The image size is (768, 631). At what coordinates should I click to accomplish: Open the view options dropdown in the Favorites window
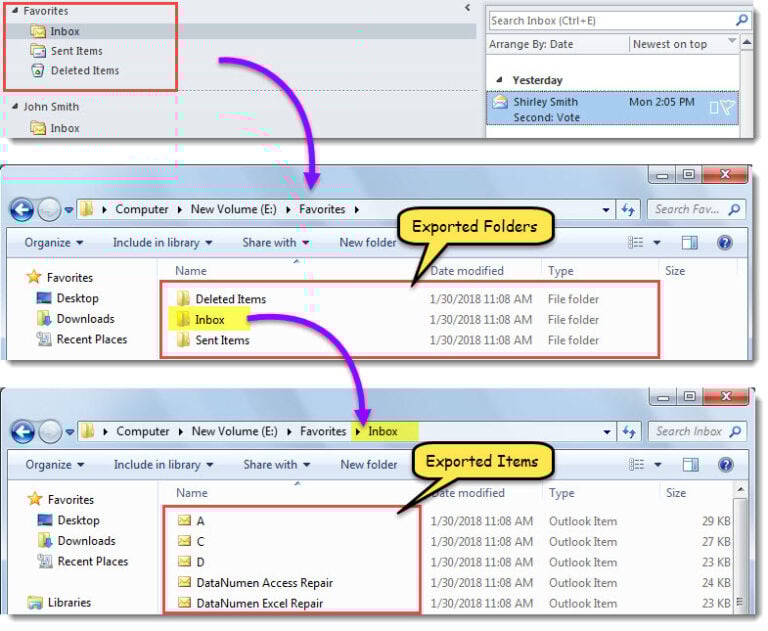pos(657,243)
